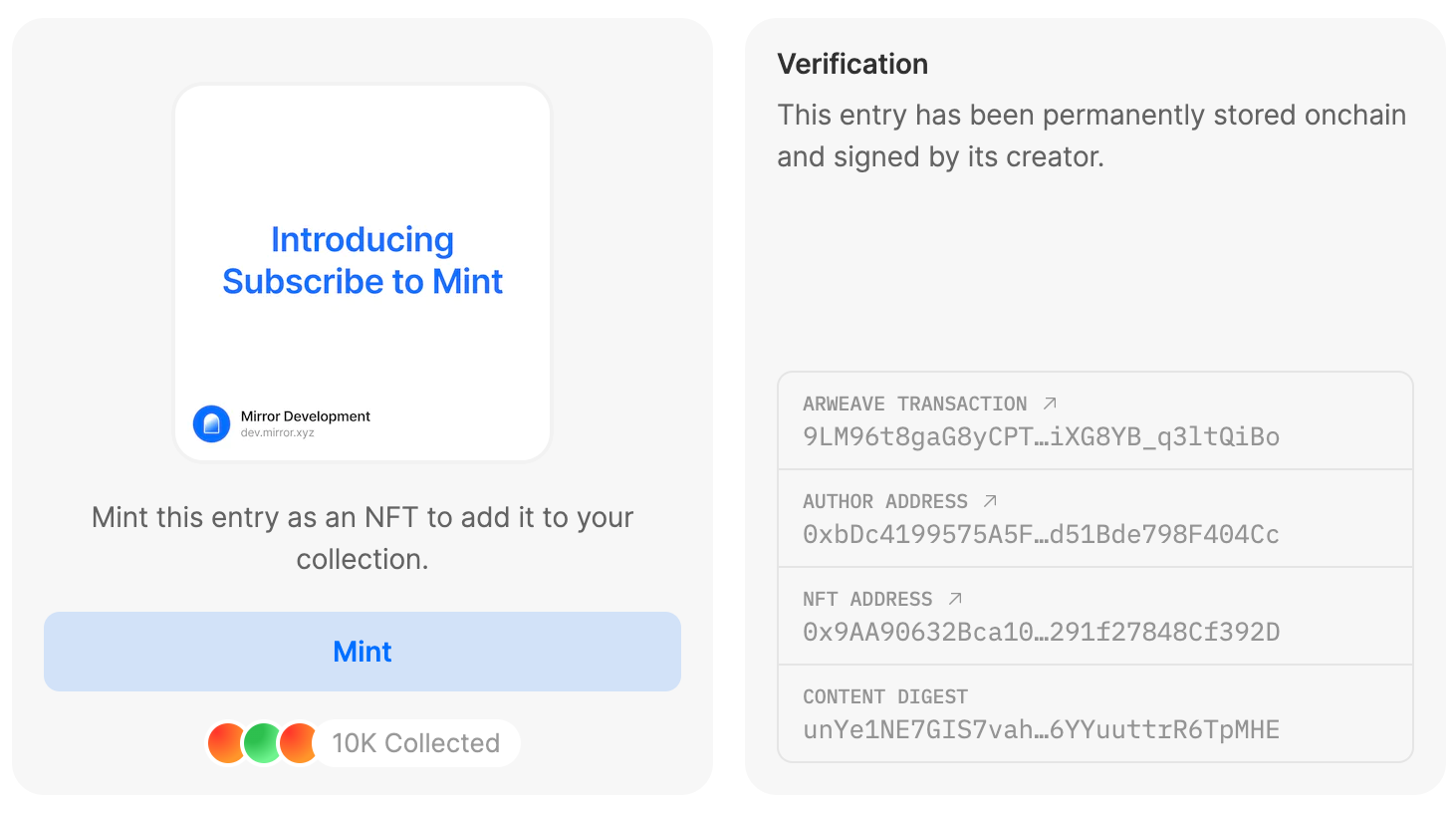The image size is (1456, 813).
Task: Click the first orange collector avatar
Action: [x=226, y=743]
